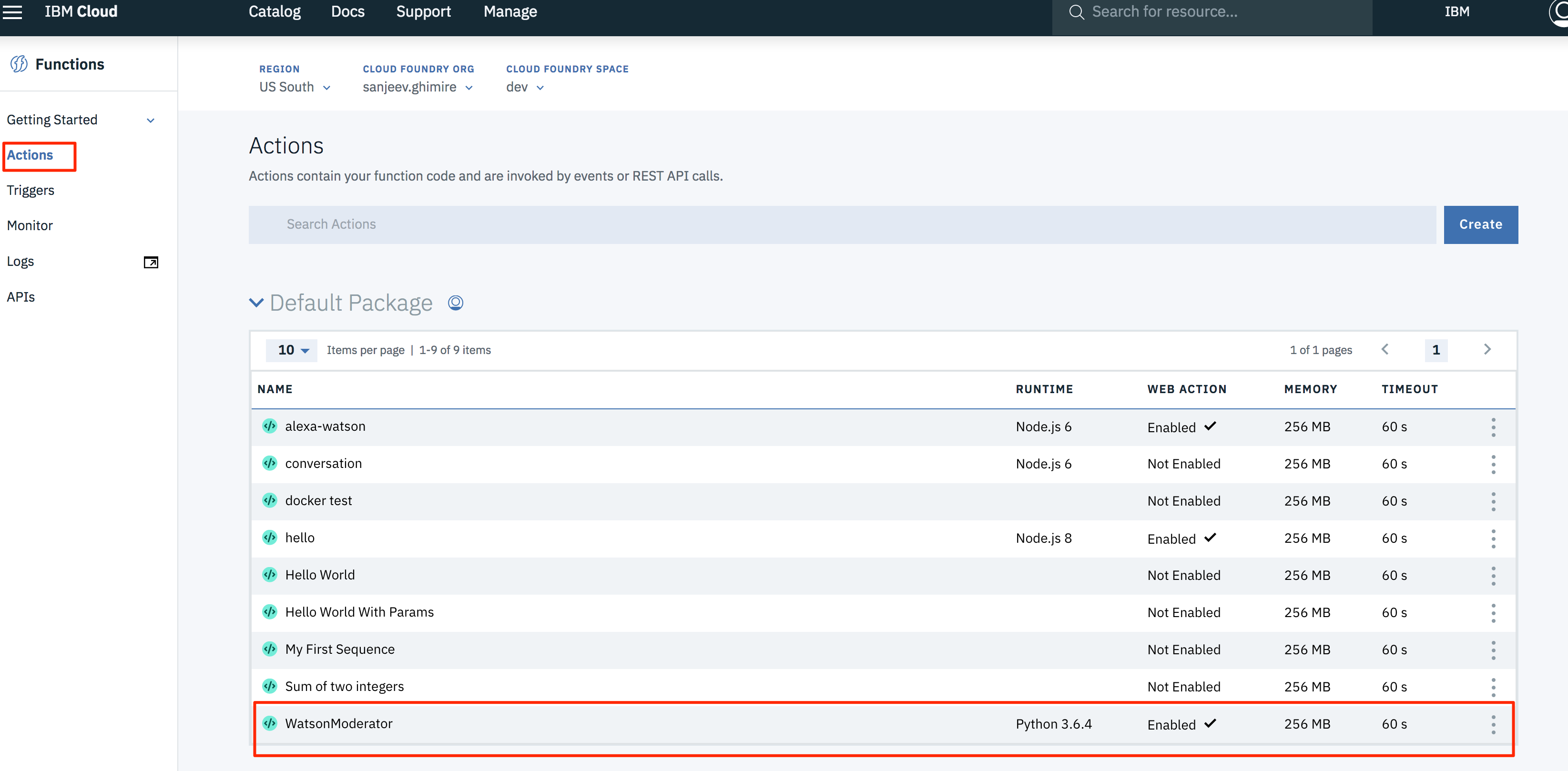
Task: Click the Default Package info icon
Action: coord(455,303)
